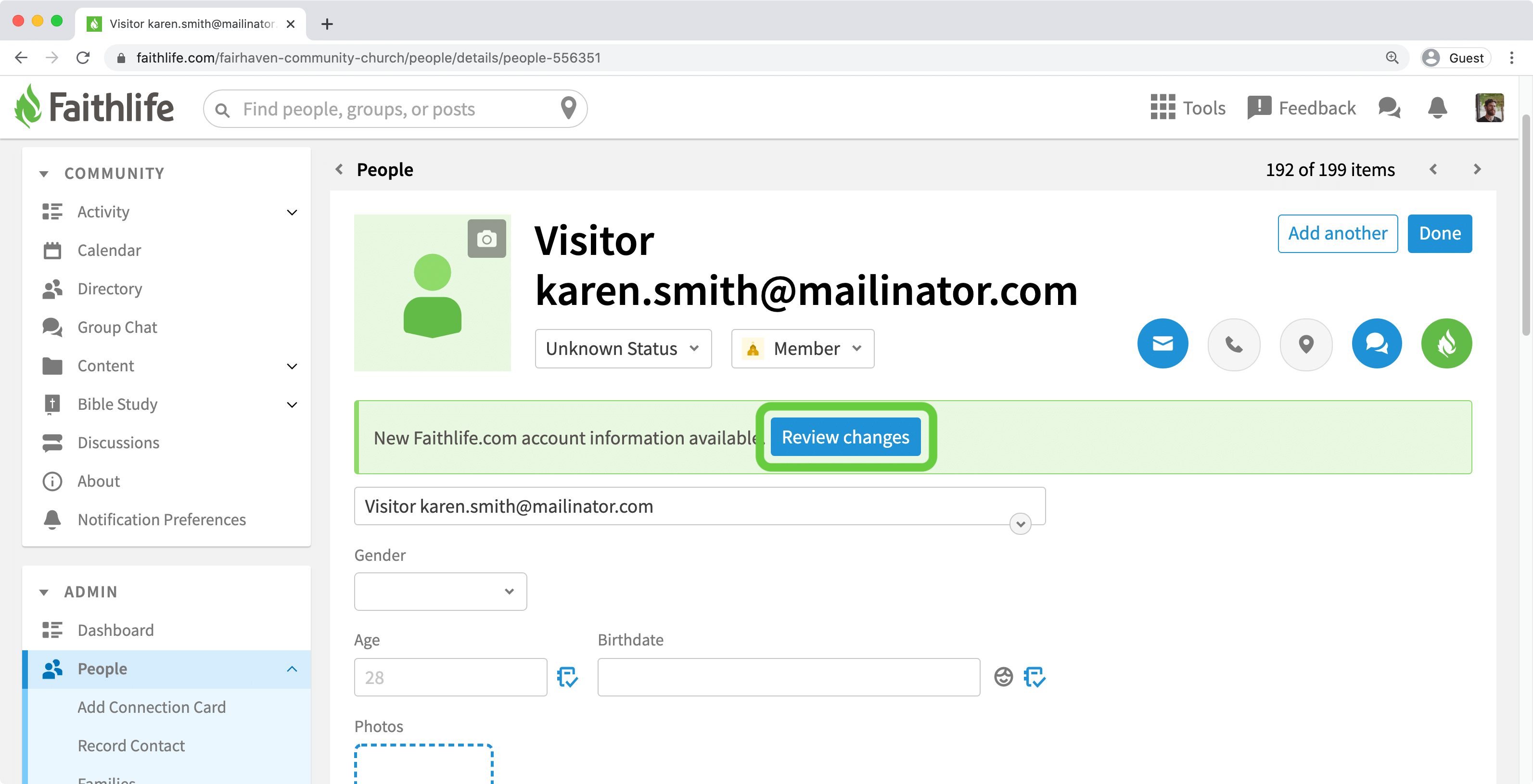This screenshot has height=784, width=1533.
Task: Click Review changes button
Action: coord(845,437)
